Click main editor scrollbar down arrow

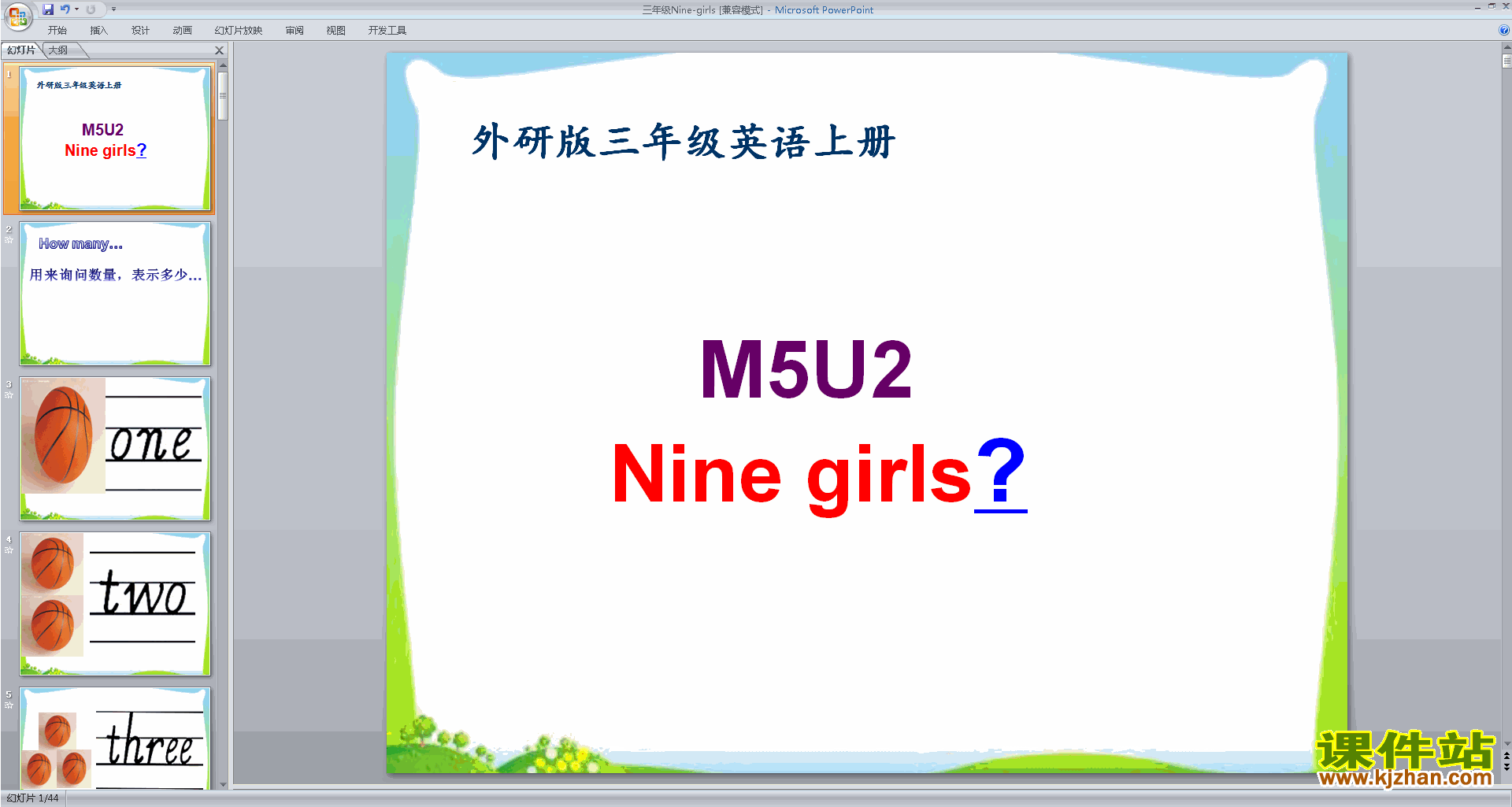pos(1506,743)
